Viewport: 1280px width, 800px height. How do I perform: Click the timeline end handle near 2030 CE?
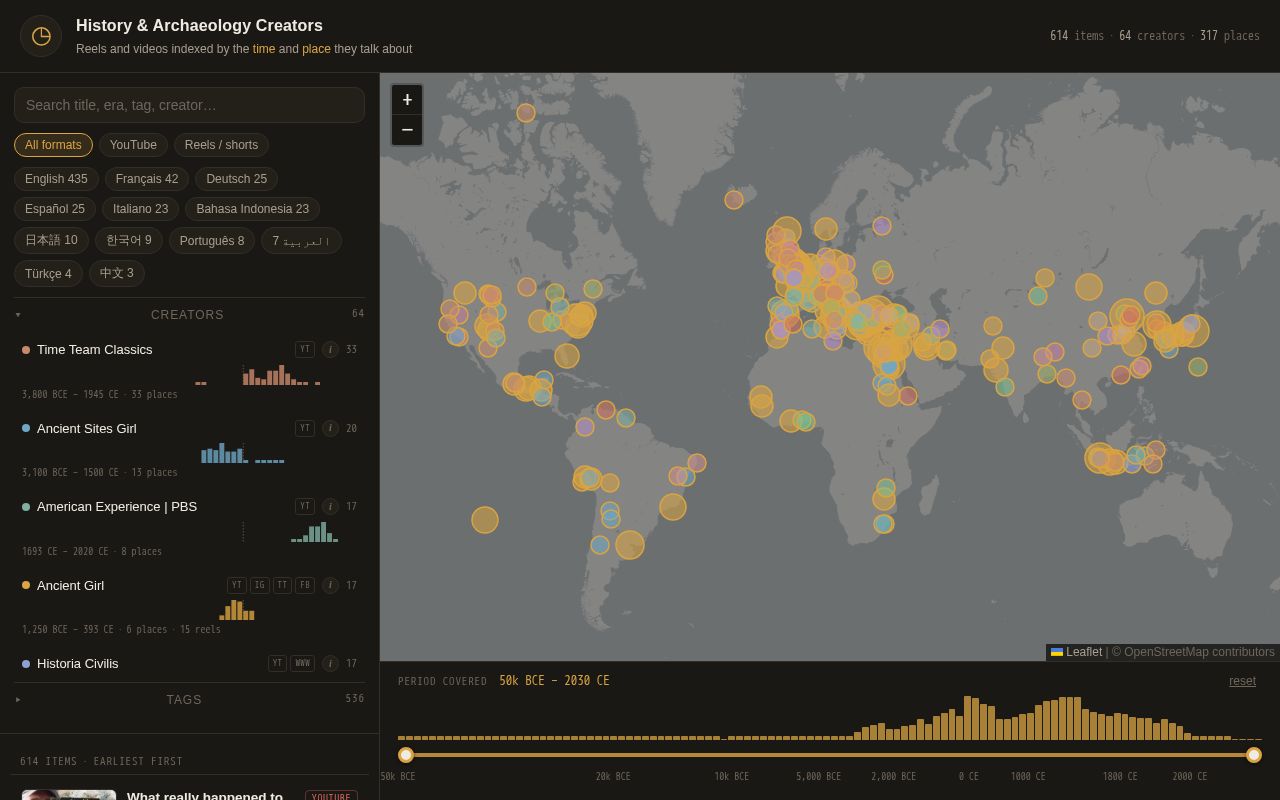[x=1254, y=755]
